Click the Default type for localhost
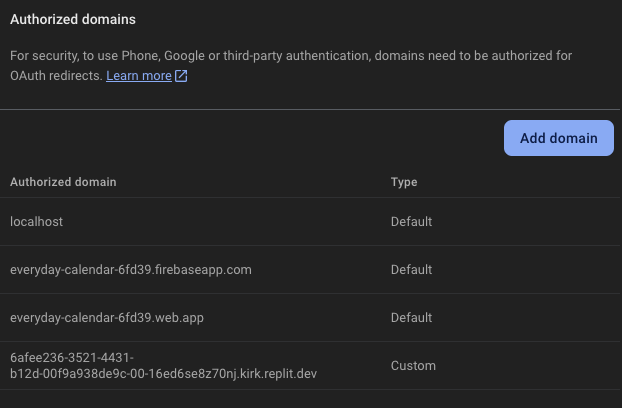The width and height of the screenshot is (622, 408). [x=411, y=222]
